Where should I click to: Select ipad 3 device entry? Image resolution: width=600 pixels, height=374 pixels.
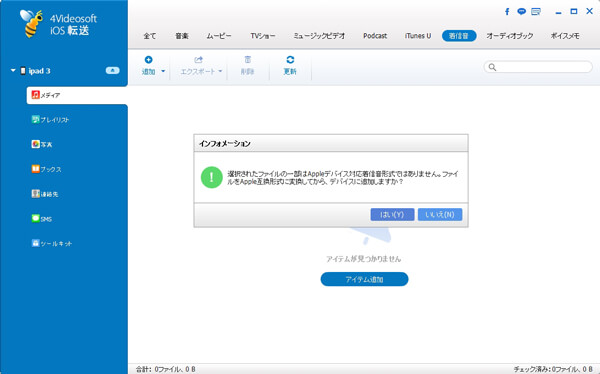tap(35, 71)
